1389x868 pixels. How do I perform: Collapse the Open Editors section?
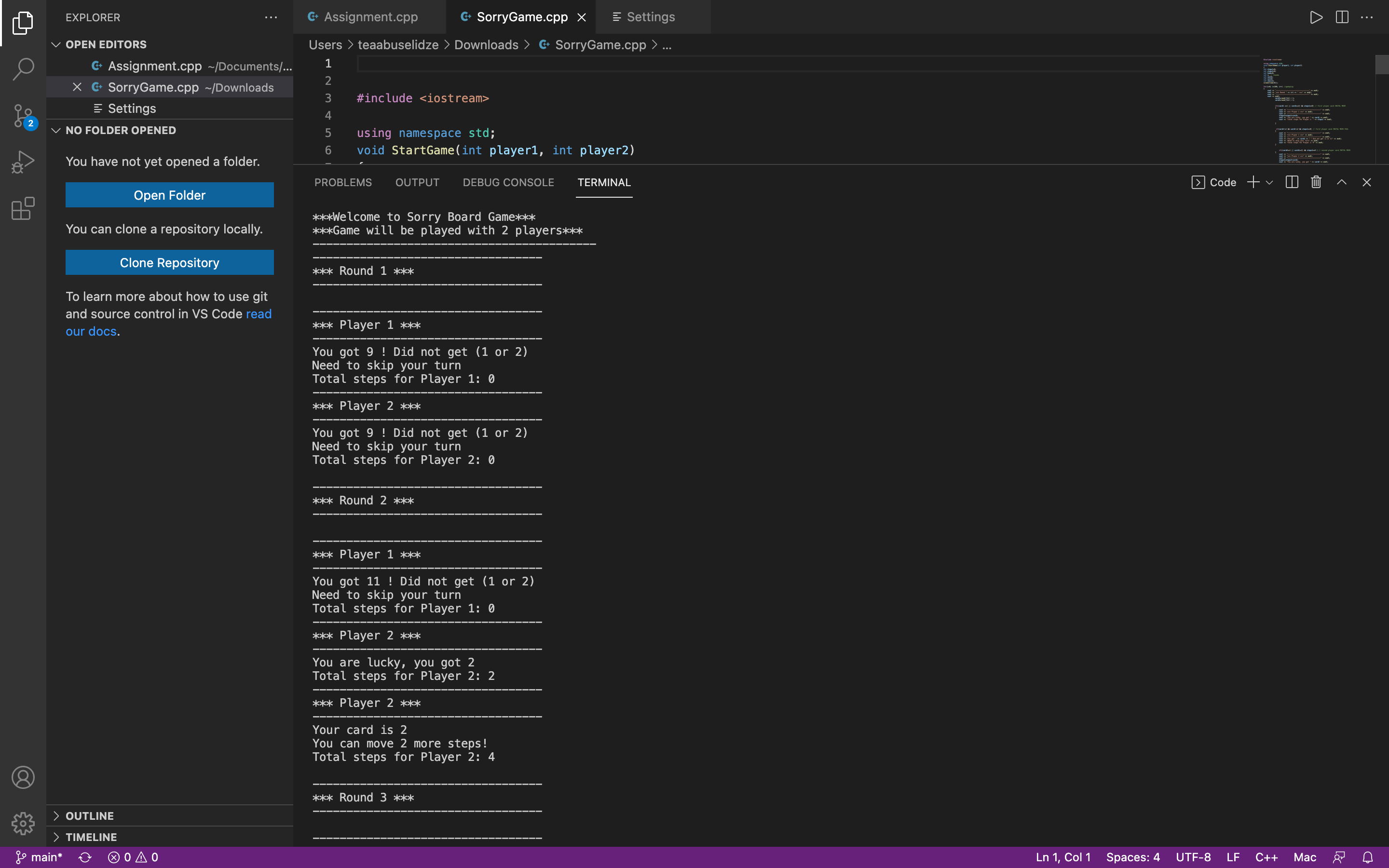[55, 44]
